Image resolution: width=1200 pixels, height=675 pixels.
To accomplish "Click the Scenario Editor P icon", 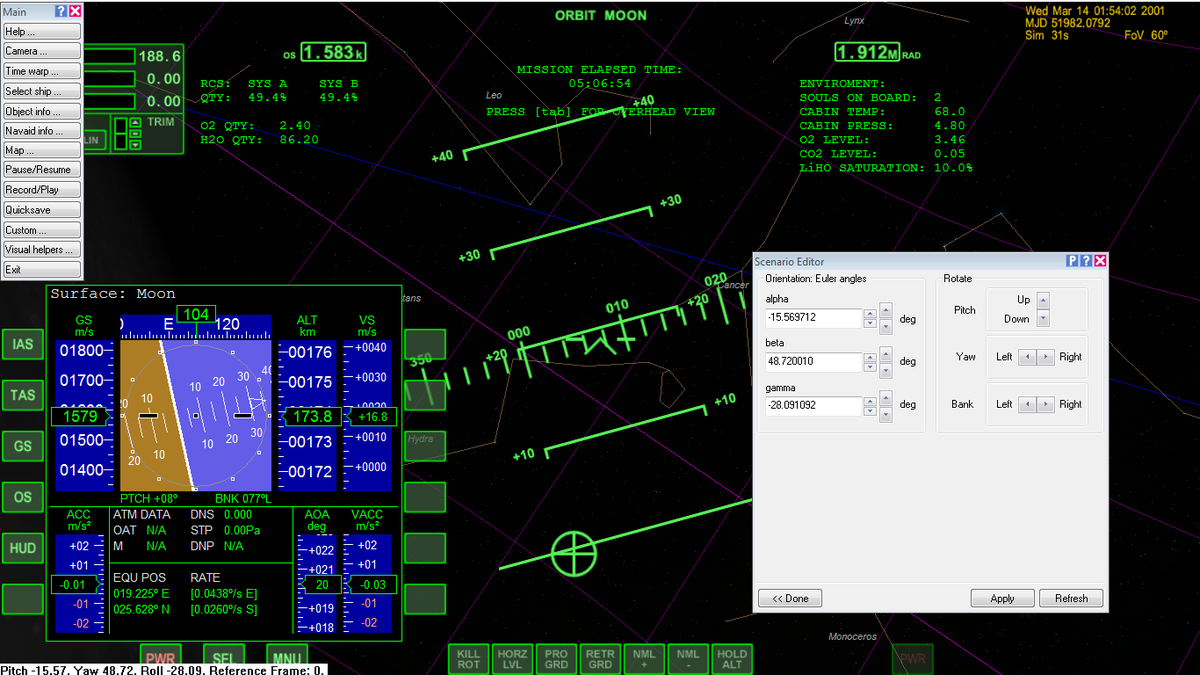I will 1072,261.
